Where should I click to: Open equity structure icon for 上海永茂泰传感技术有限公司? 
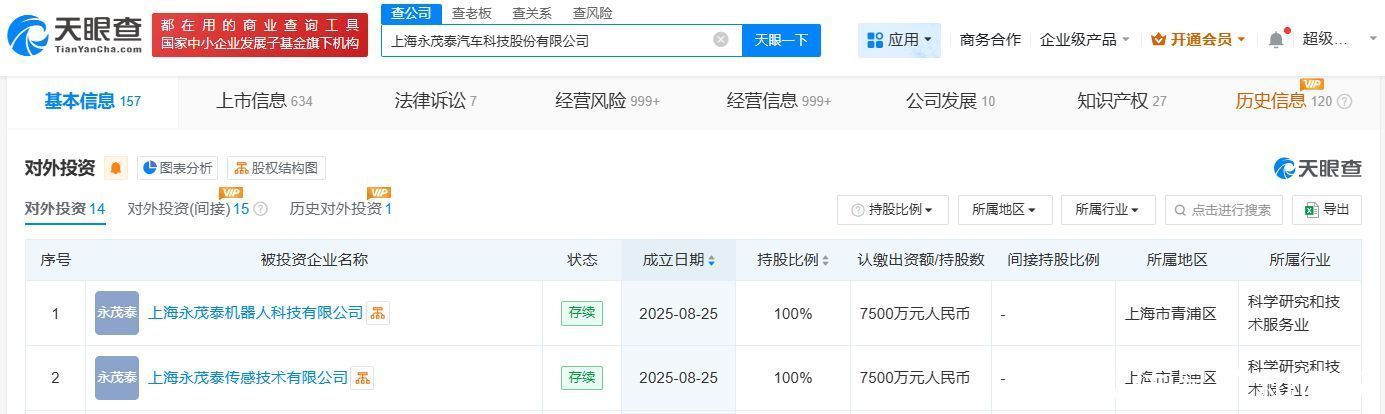click(x=362, y=378)
